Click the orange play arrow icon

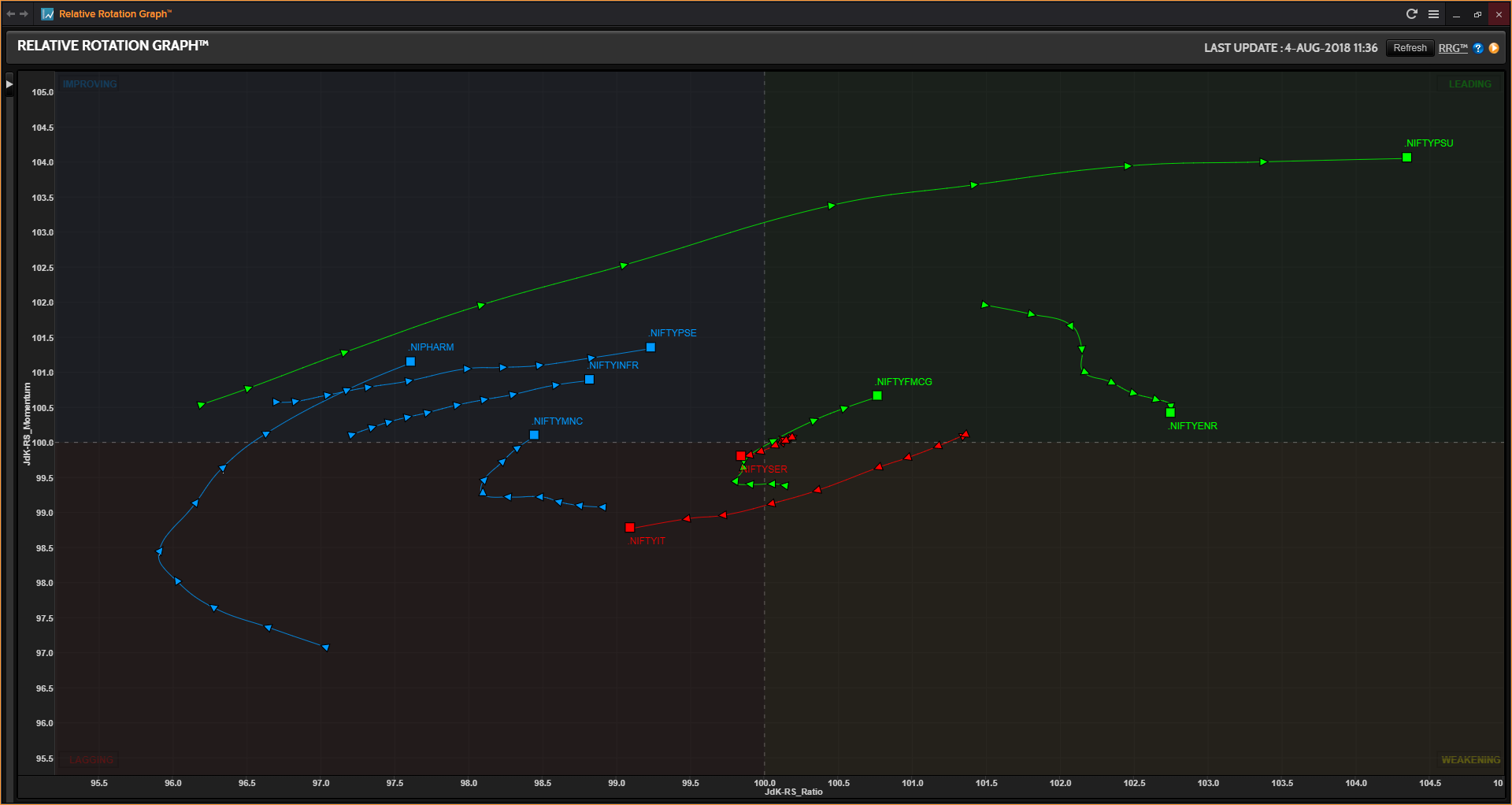click(1494, 48)
